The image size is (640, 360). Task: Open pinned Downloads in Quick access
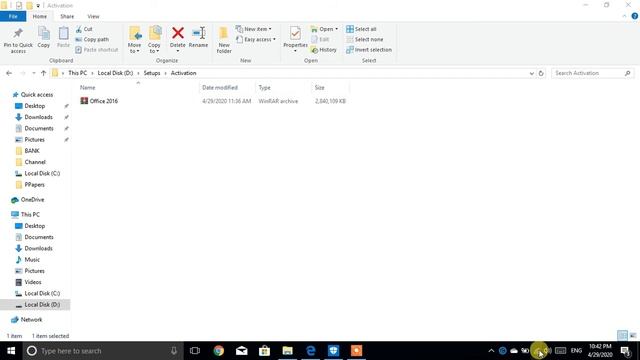pos(38,117)
